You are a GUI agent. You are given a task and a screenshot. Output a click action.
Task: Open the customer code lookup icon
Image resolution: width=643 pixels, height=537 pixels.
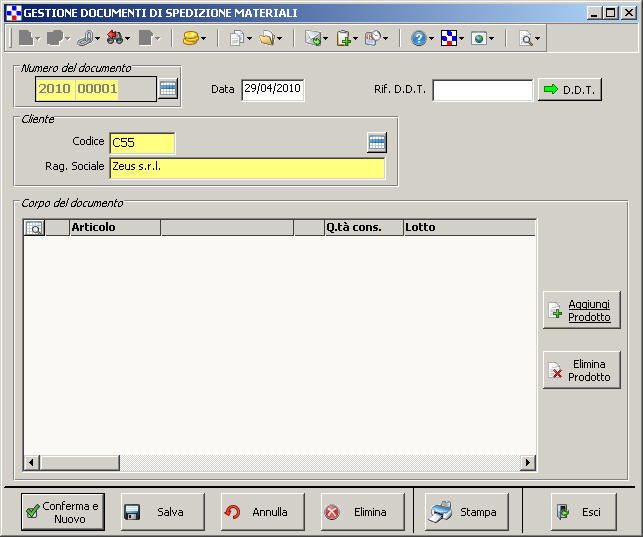tap(376, 143)
